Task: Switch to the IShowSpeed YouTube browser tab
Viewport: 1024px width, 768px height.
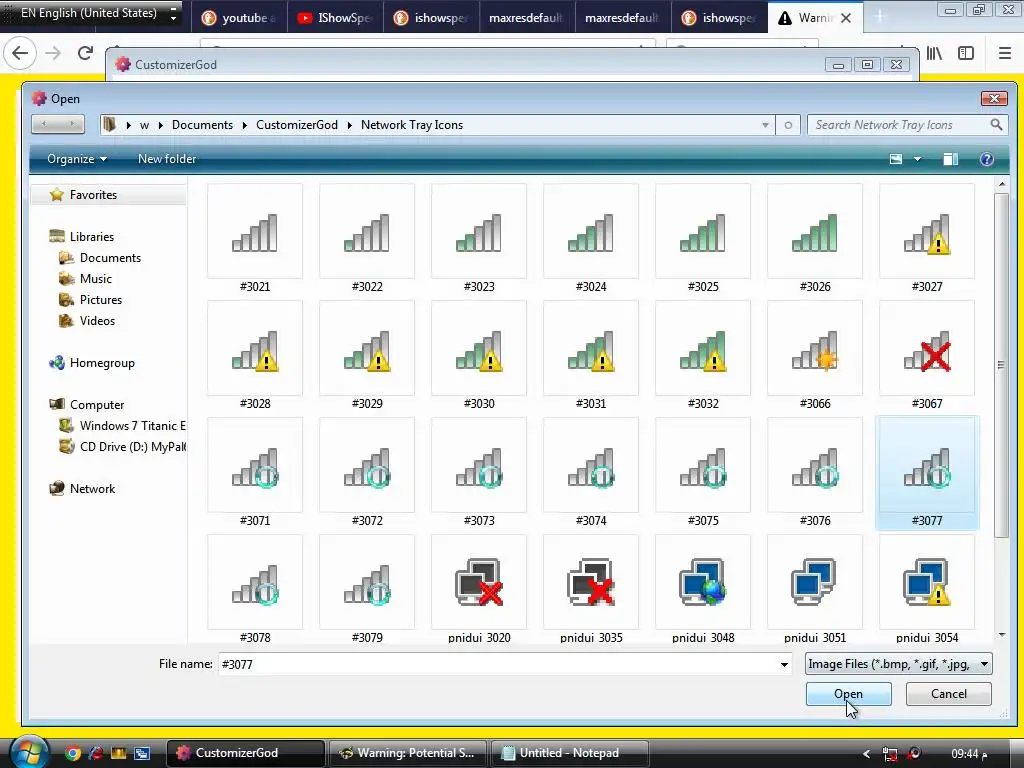Action: [x=335, y=18]
